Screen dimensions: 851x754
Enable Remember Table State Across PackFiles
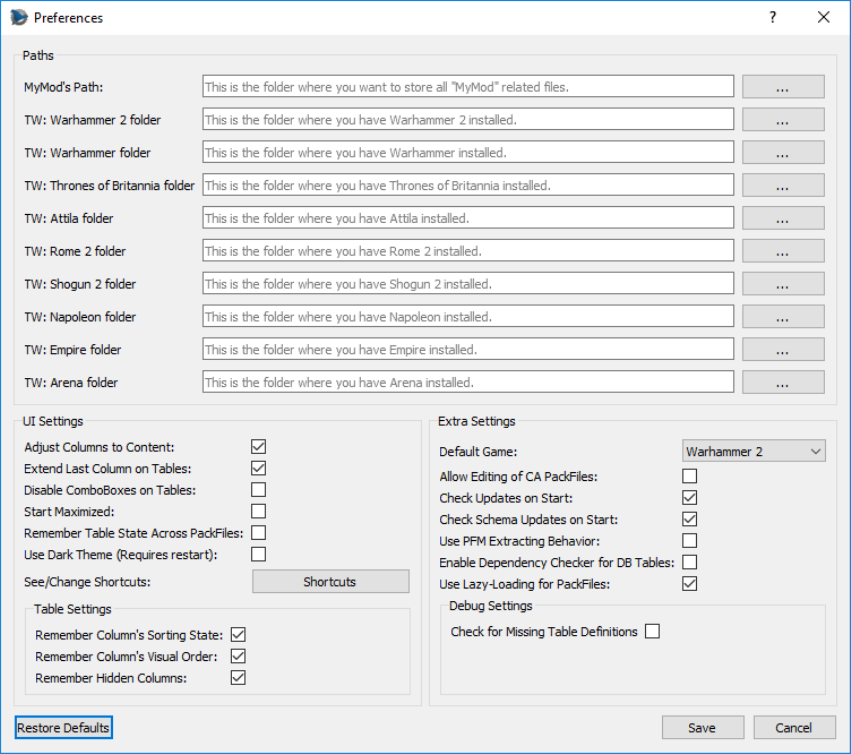[258, 533]
